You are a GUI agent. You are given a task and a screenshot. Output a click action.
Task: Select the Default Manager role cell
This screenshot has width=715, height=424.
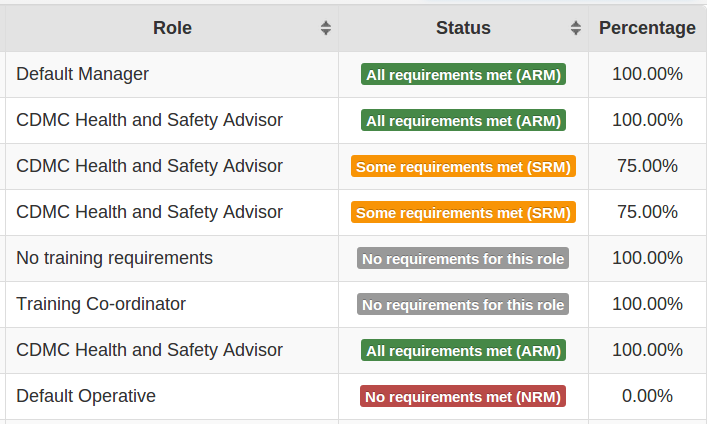click(83, 74)
